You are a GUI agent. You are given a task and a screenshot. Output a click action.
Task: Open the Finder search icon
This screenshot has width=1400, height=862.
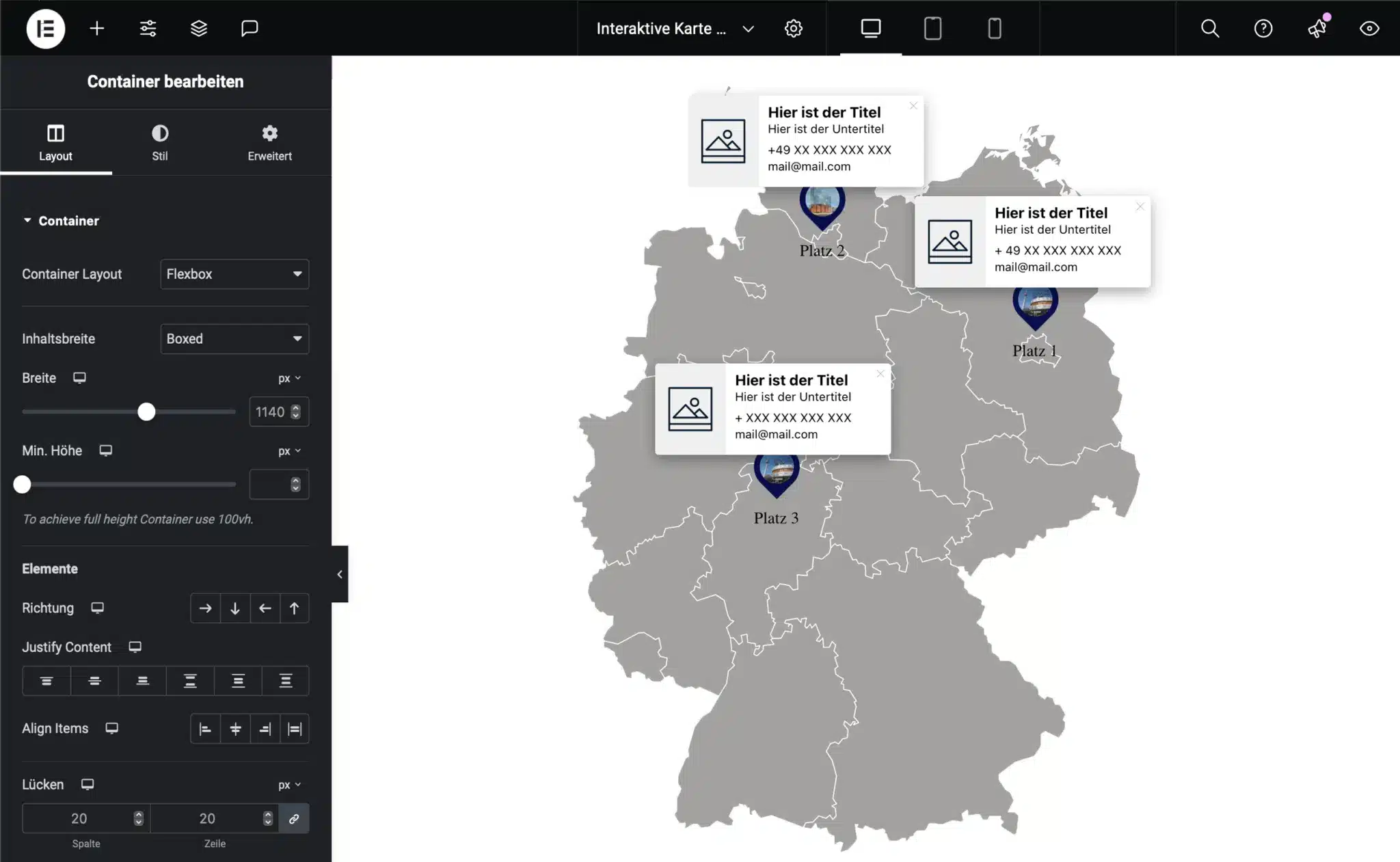tap(1209, 29)
